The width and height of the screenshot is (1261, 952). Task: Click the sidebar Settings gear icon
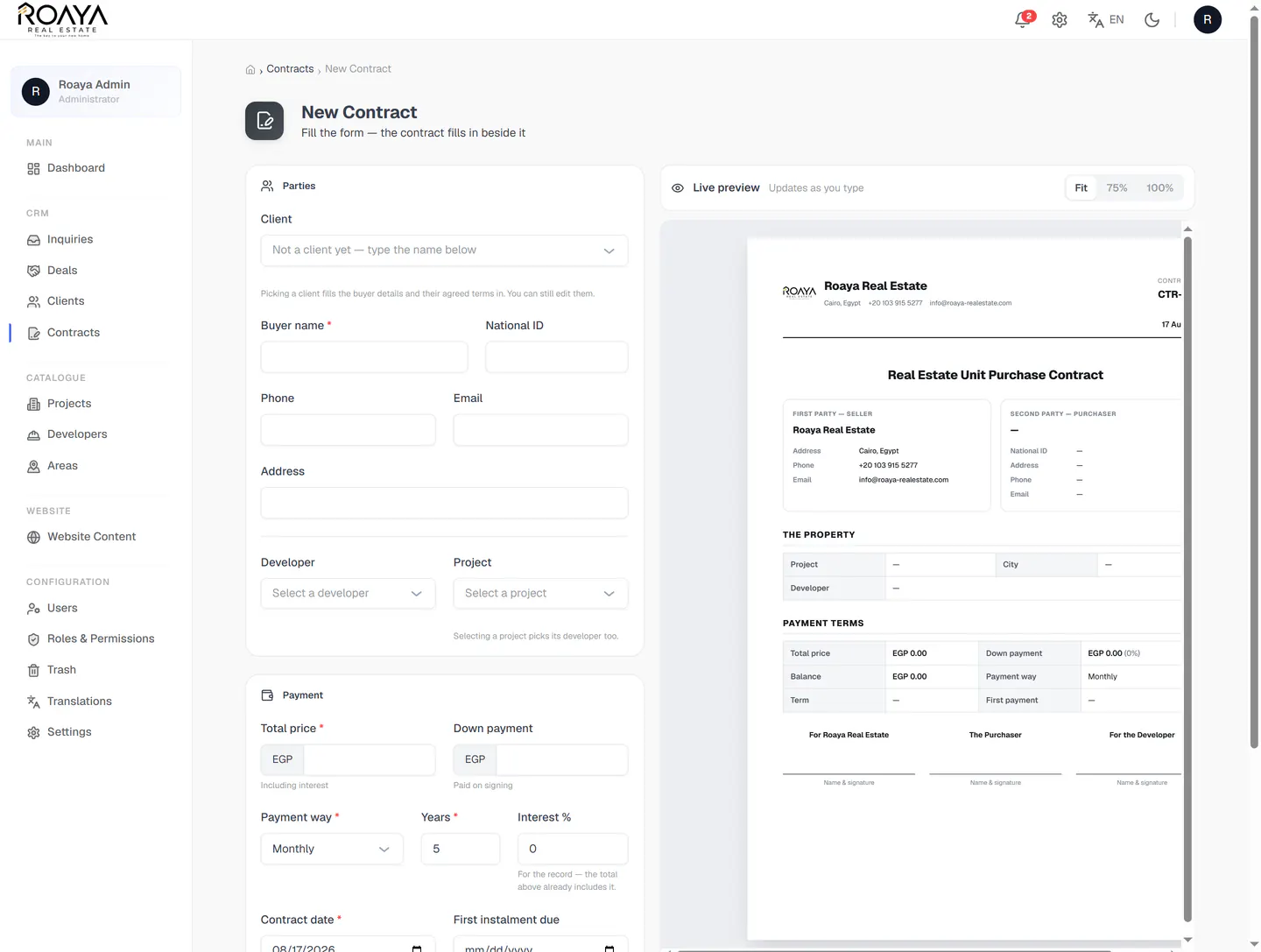coord(33,732)
